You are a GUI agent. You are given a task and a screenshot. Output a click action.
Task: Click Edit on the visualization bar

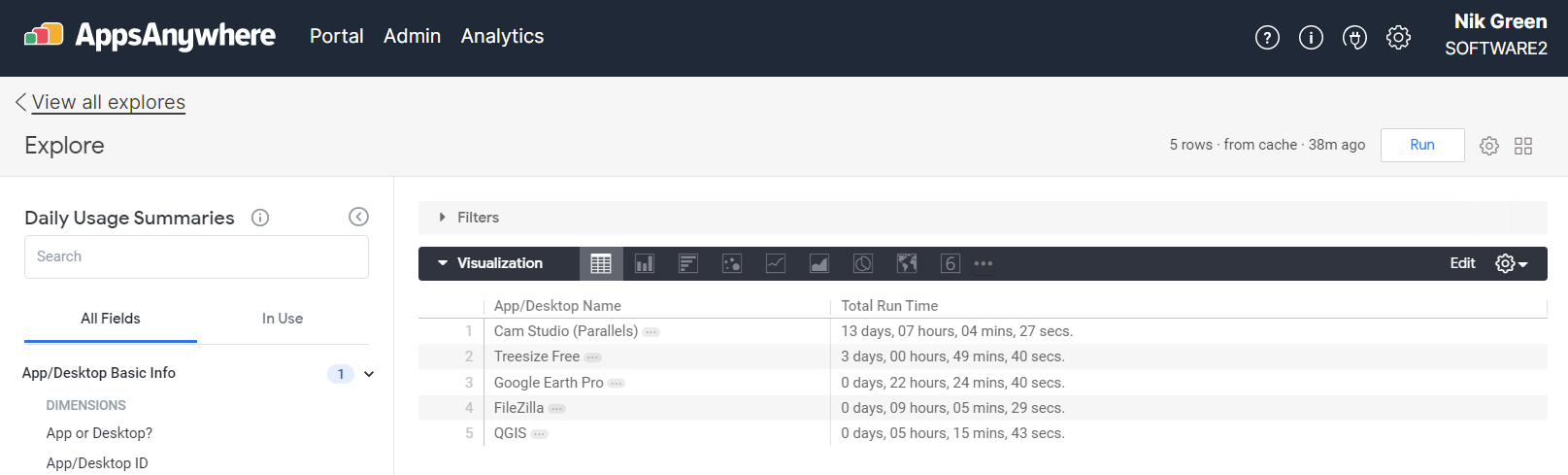1462,263
